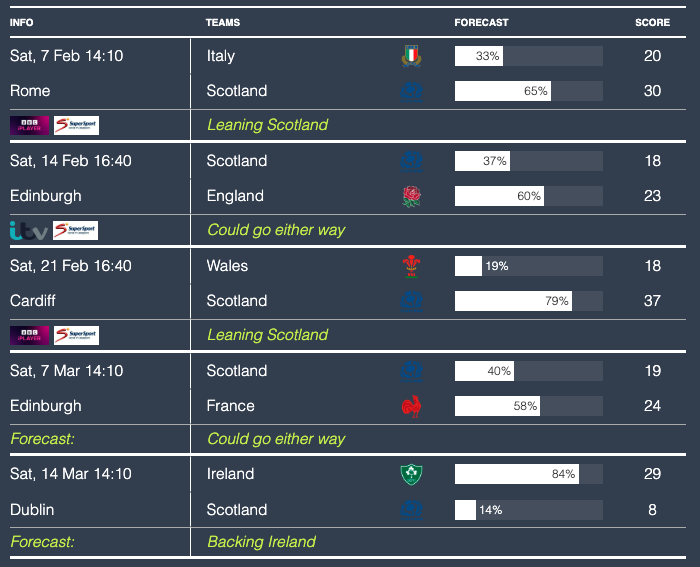Click the 'Backing Ireland' forecast text
Screen dimensions: 700x567
[261, 542]
